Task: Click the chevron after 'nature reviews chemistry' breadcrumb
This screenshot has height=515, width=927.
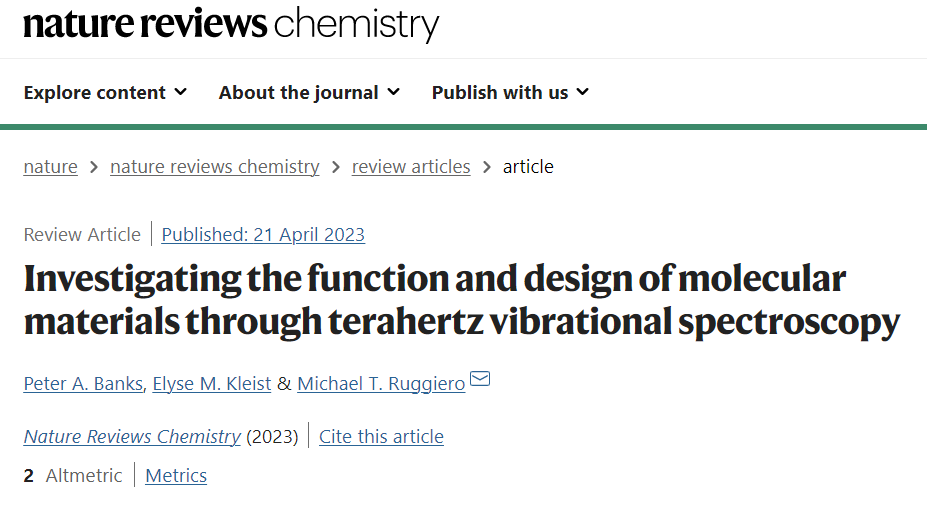Action: click(336, 167)
